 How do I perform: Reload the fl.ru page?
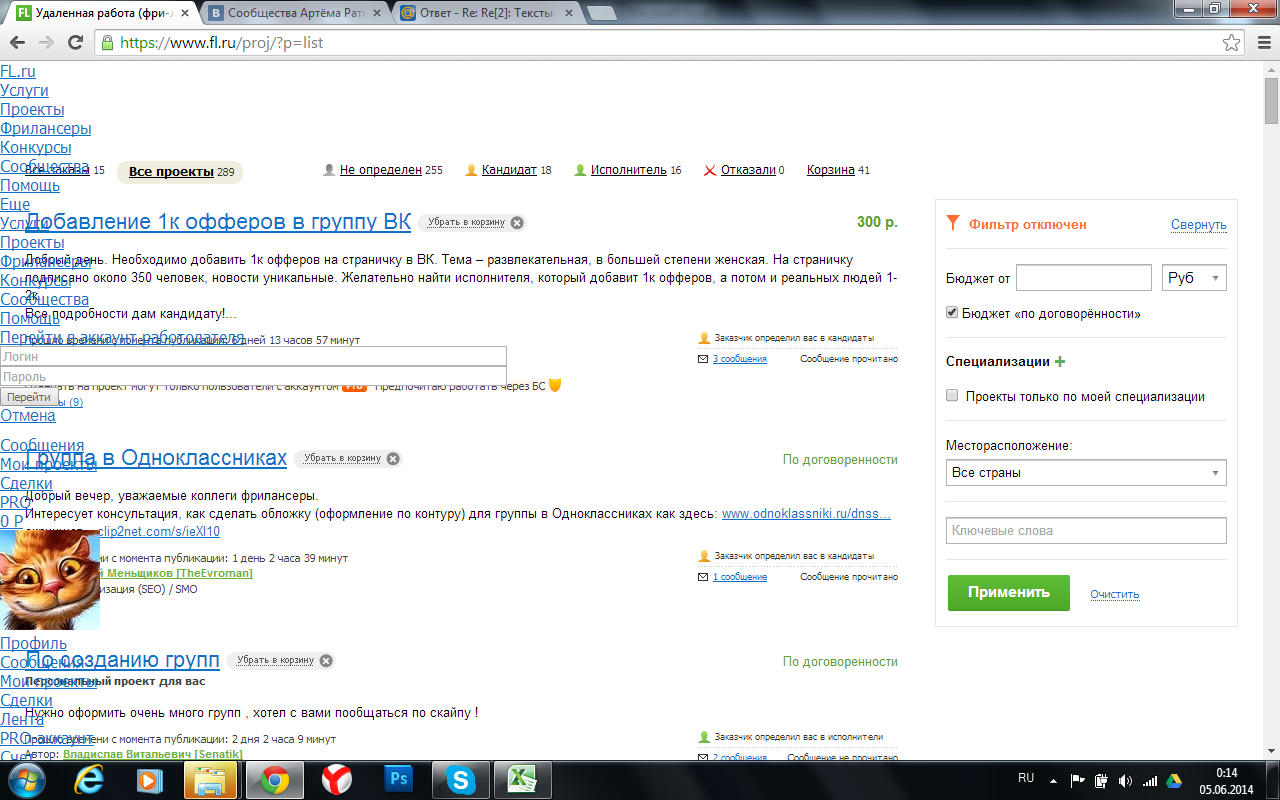pos(75,43)
